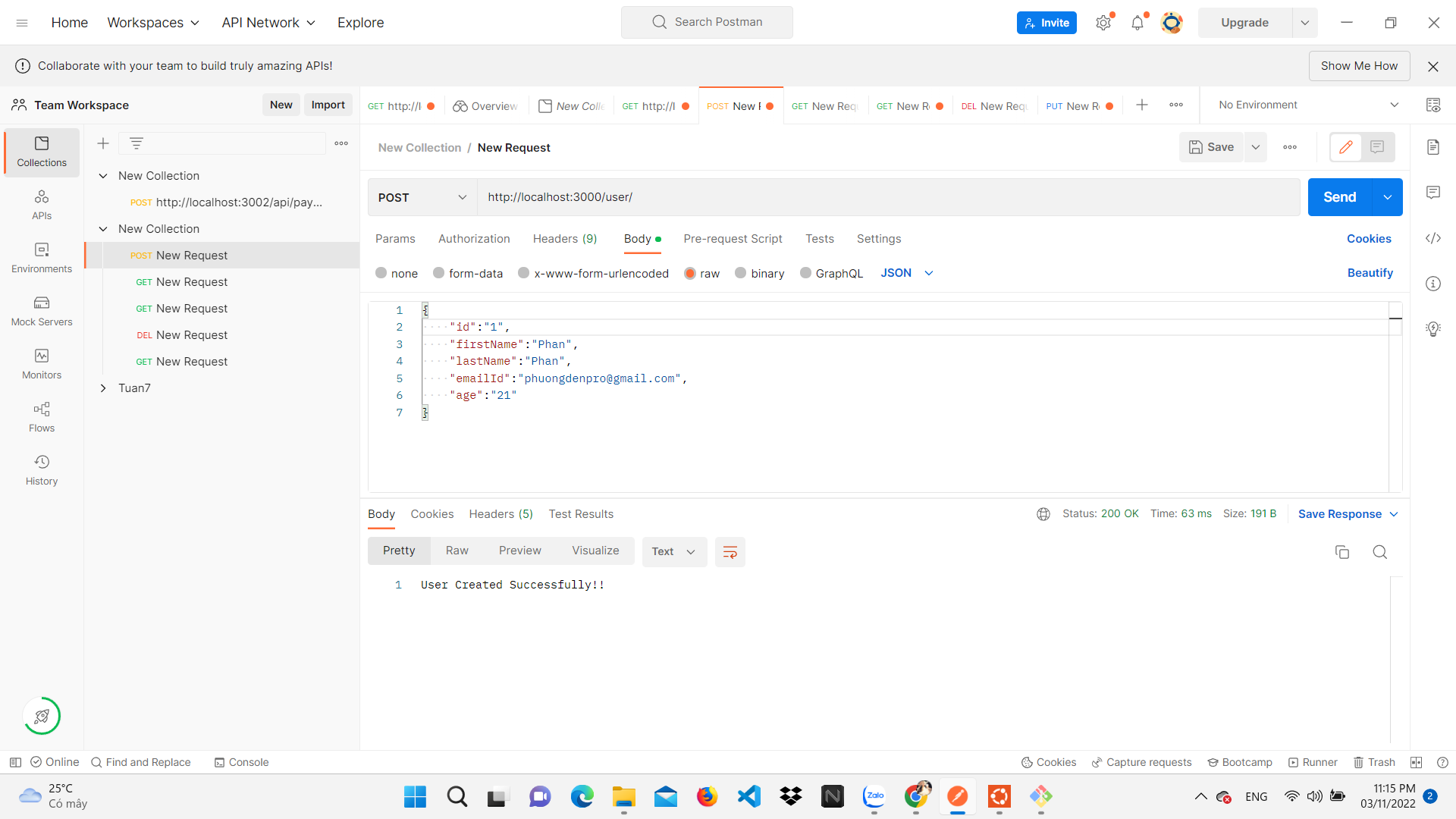Click the Windows Start button
The height and width of the screenshot is (819, 1456).
point(415,796)
